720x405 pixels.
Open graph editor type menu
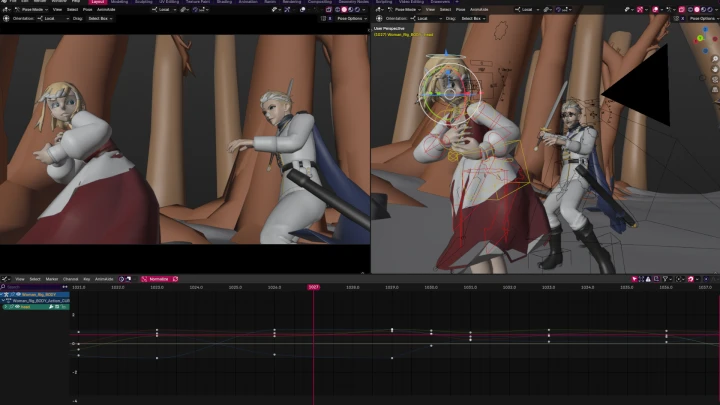pyautogui.click(x=6, y=279)
